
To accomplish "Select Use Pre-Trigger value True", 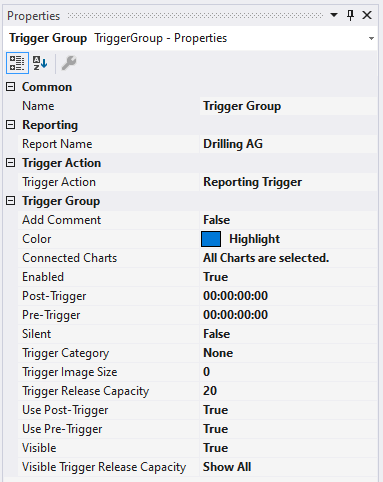I will (x=216, y=429).
